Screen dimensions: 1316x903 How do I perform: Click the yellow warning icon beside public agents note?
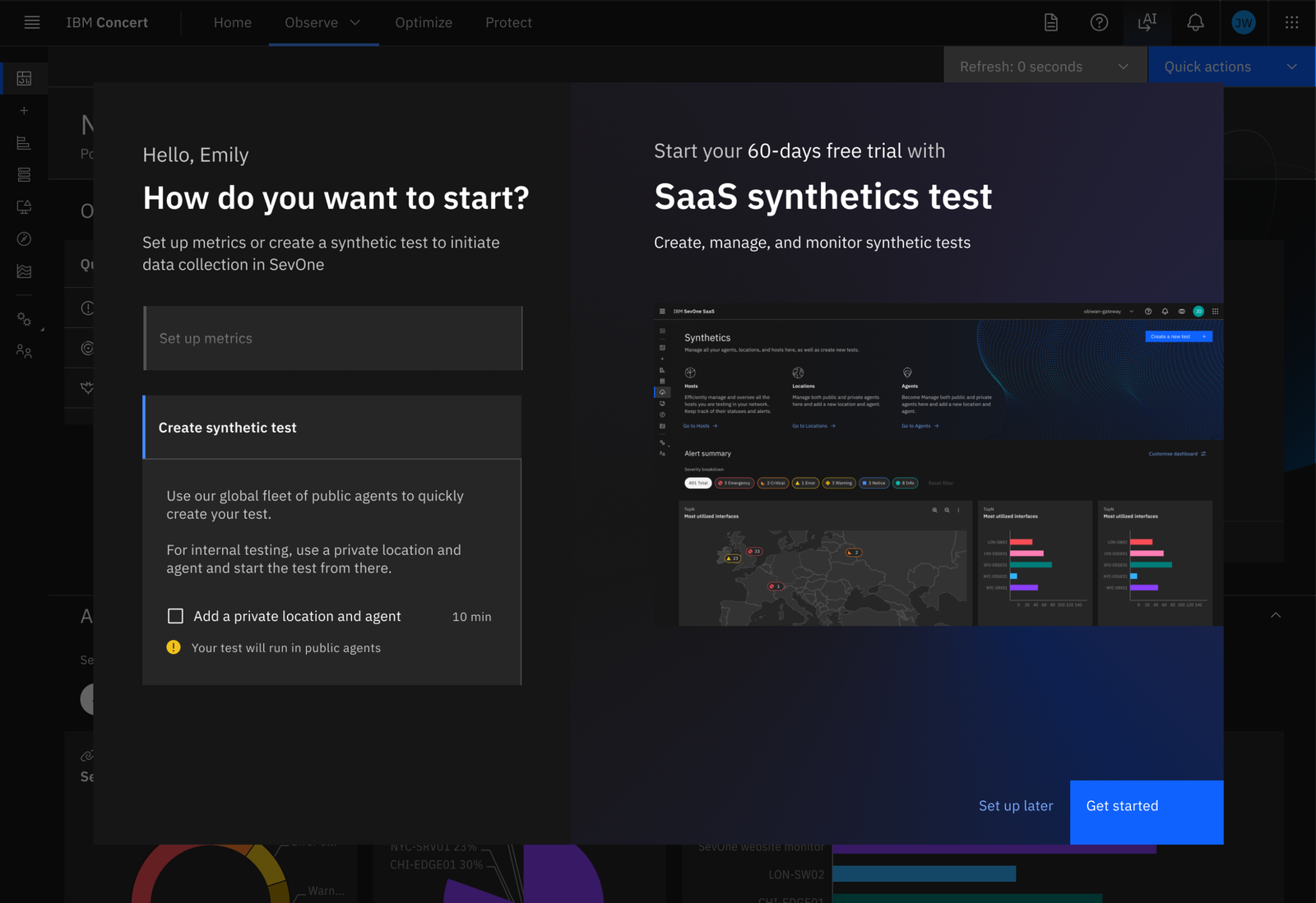[x=174, y=647]
